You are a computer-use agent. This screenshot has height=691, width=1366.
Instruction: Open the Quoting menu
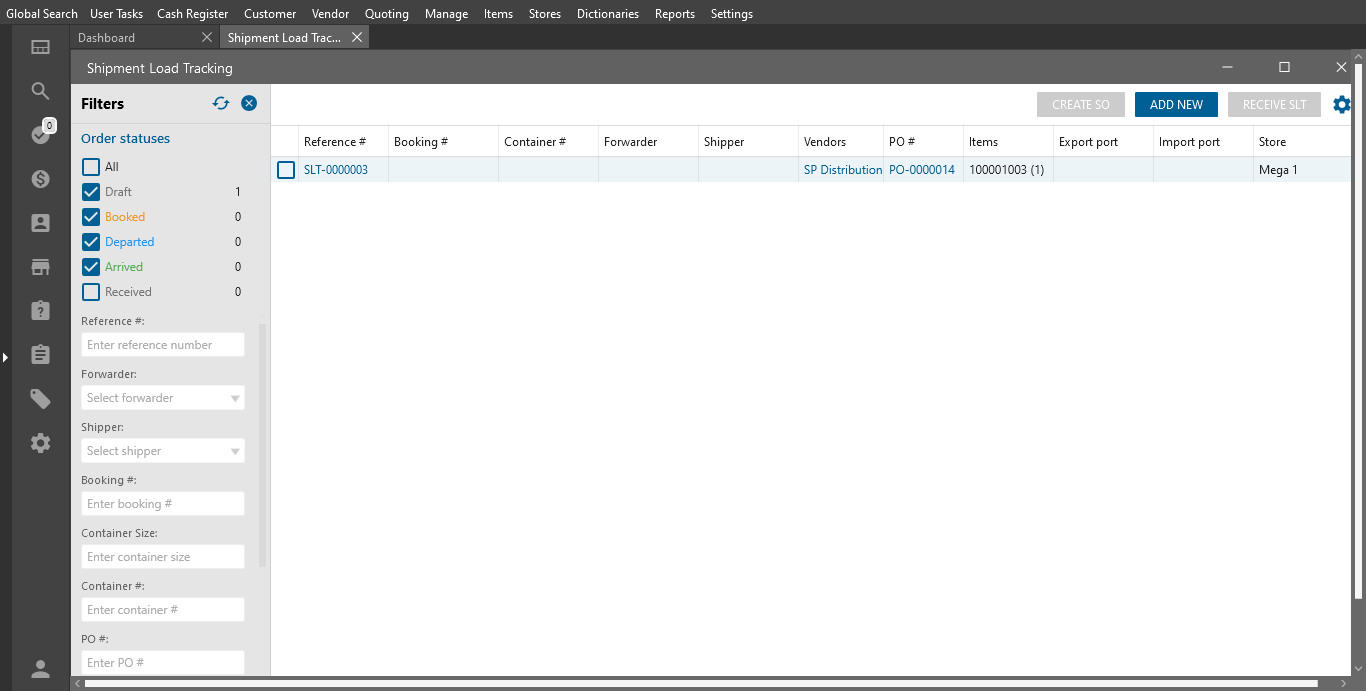pos(387,14)
